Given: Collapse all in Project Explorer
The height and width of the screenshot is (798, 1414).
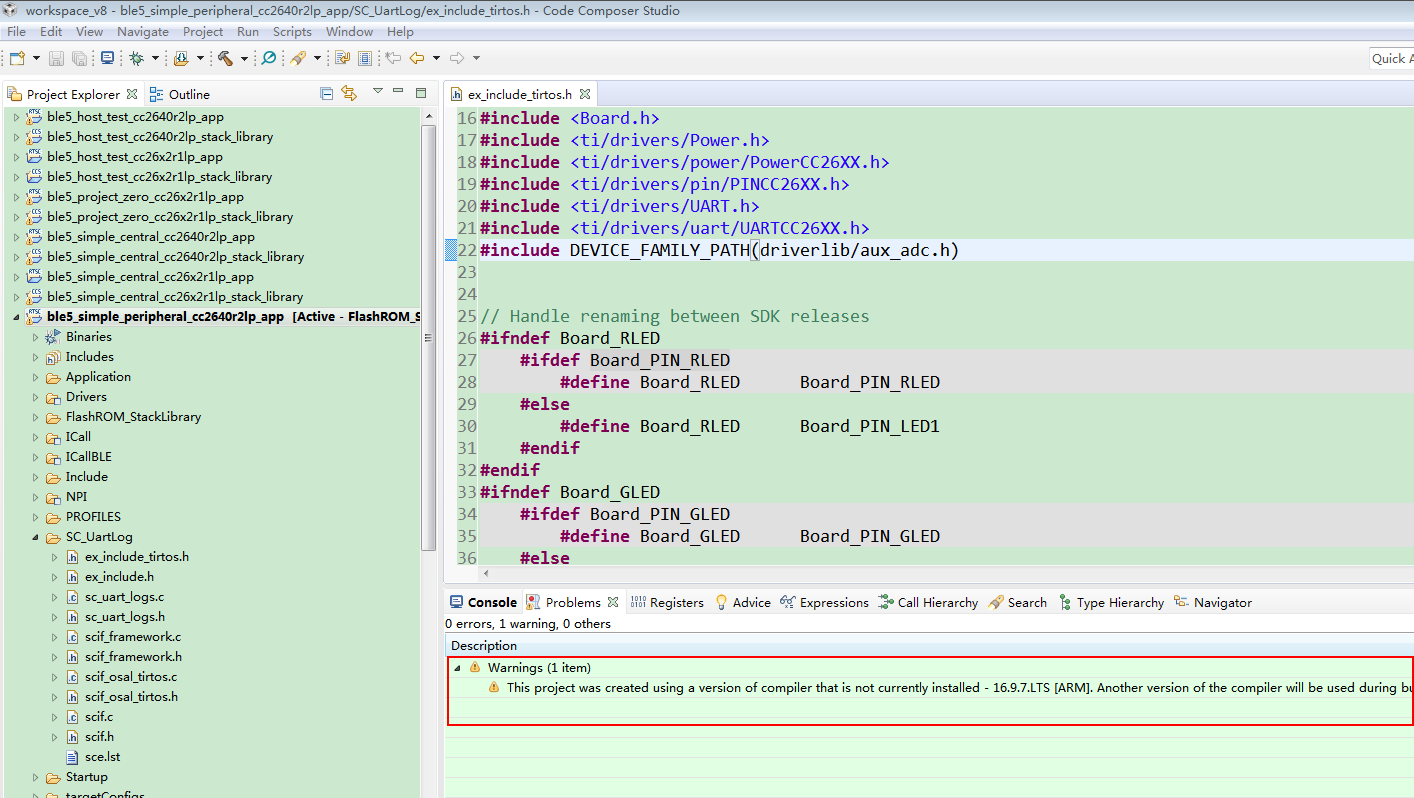Looking at the screenshot, I should (326, 93).
